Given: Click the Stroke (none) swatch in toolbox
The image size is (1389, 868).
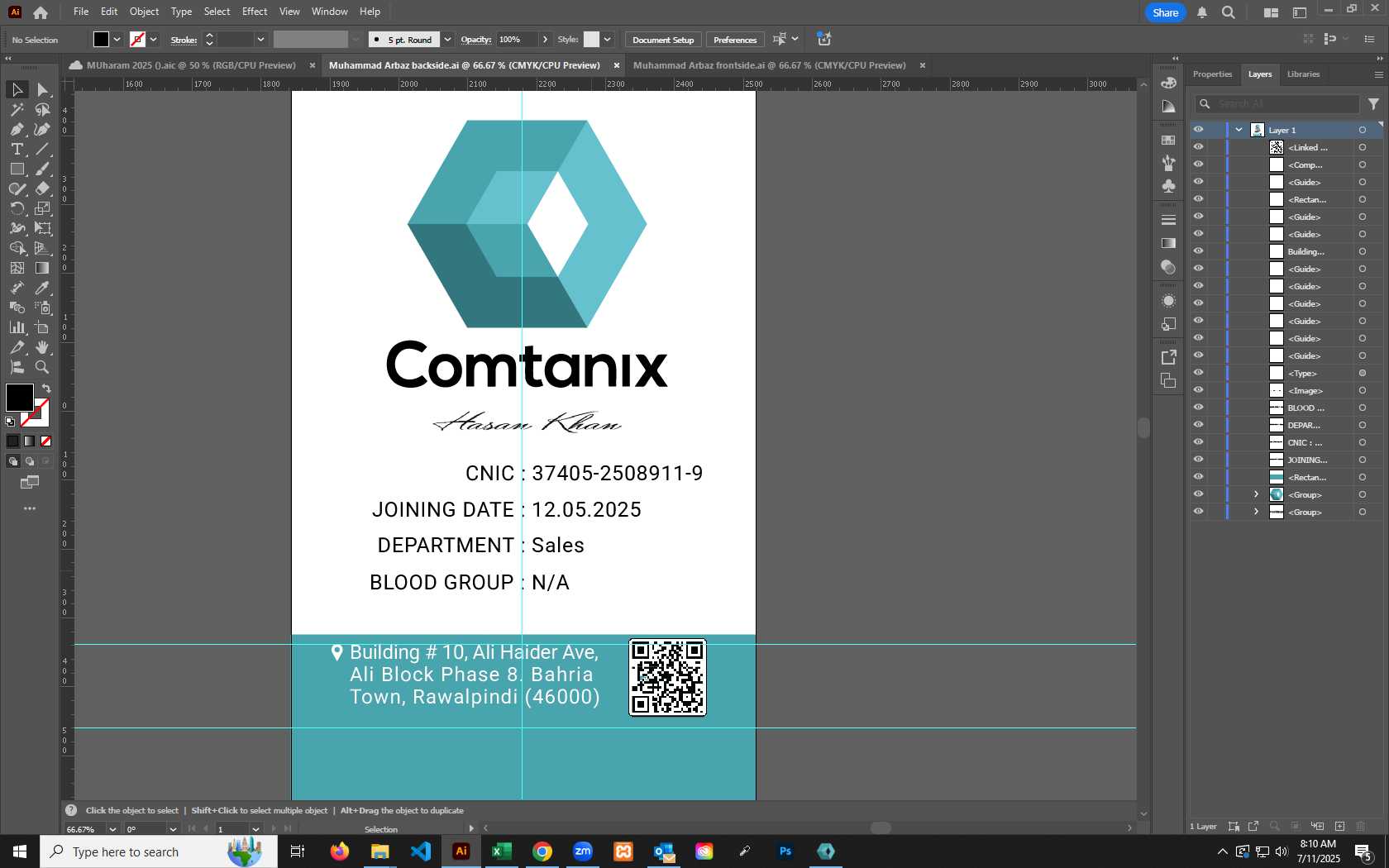Looking at the screenshot, I should pos(36,413).
